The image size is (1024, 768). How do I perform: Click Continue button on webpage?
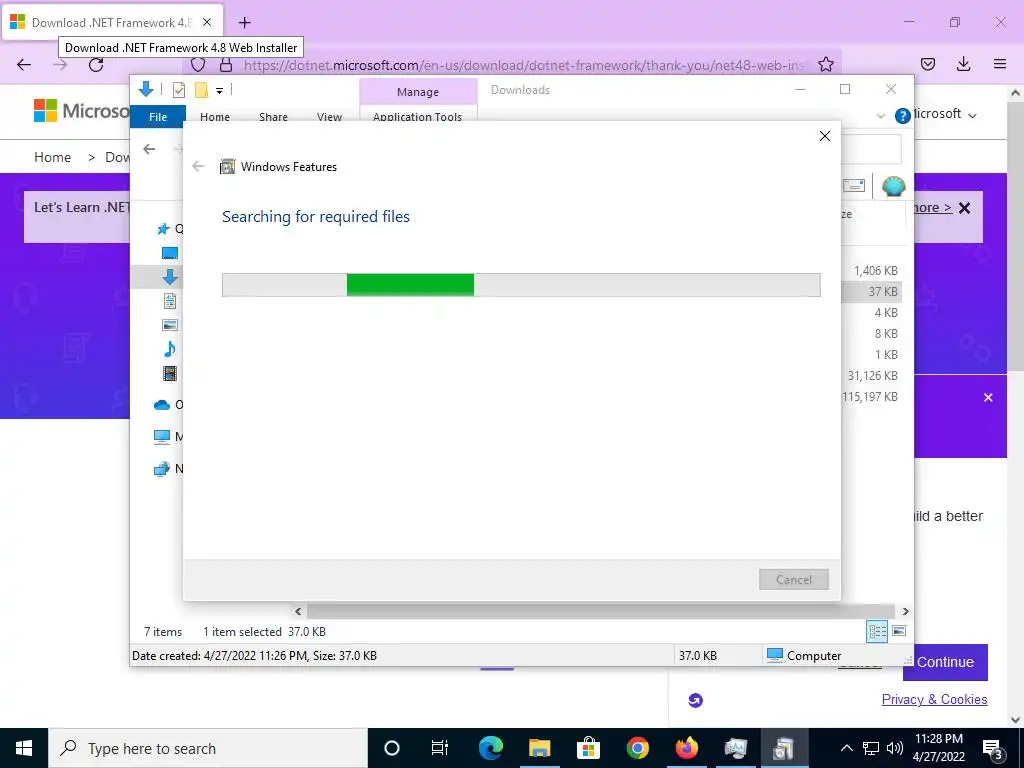click(x=945, y=662)
